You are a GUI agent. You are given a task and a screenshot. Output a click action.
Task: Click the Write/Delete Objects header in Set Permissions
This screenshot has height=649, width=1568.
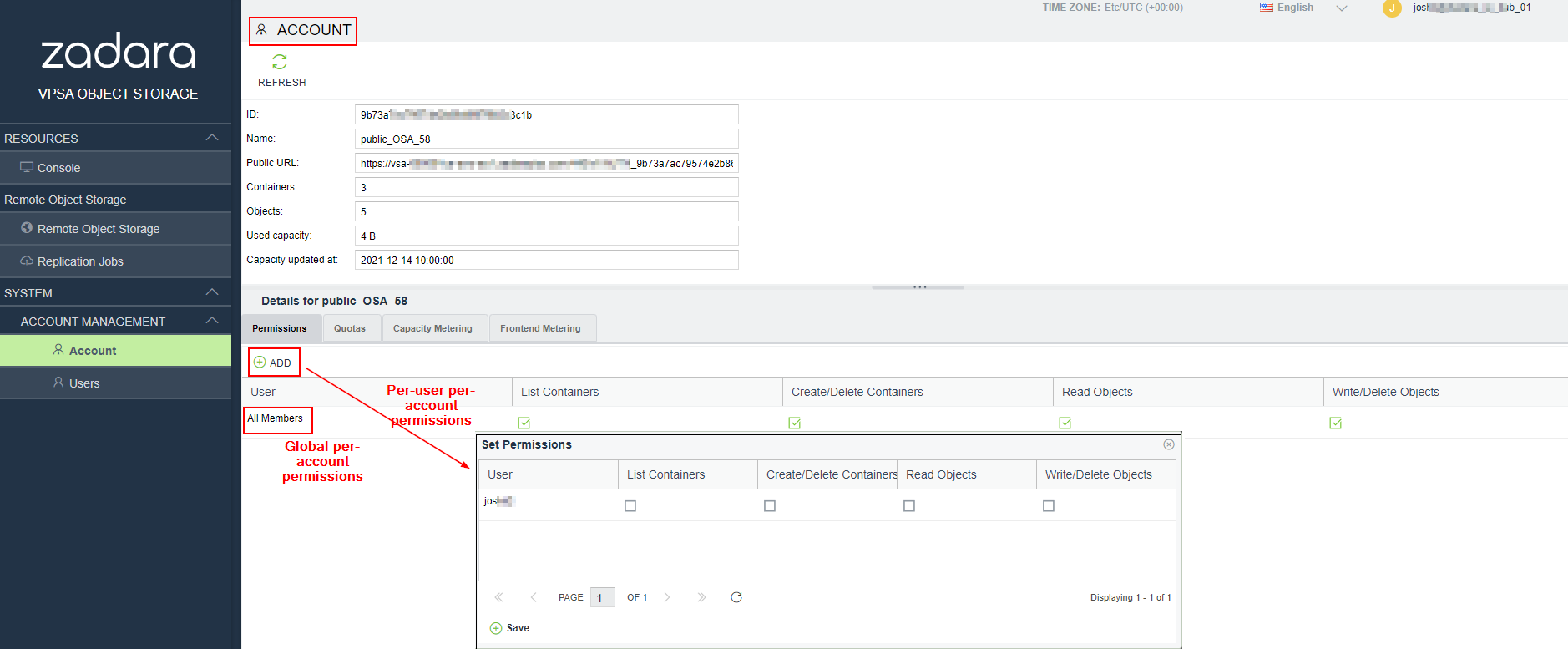pyautogui.click(x=1106, y=474)
